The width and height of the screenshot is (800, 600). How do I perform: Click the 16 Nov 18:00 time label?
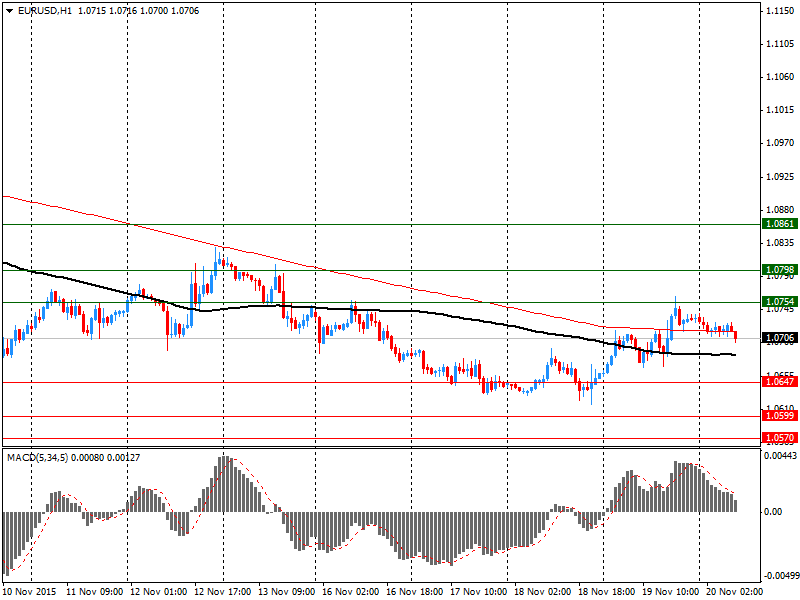(415, 592)
